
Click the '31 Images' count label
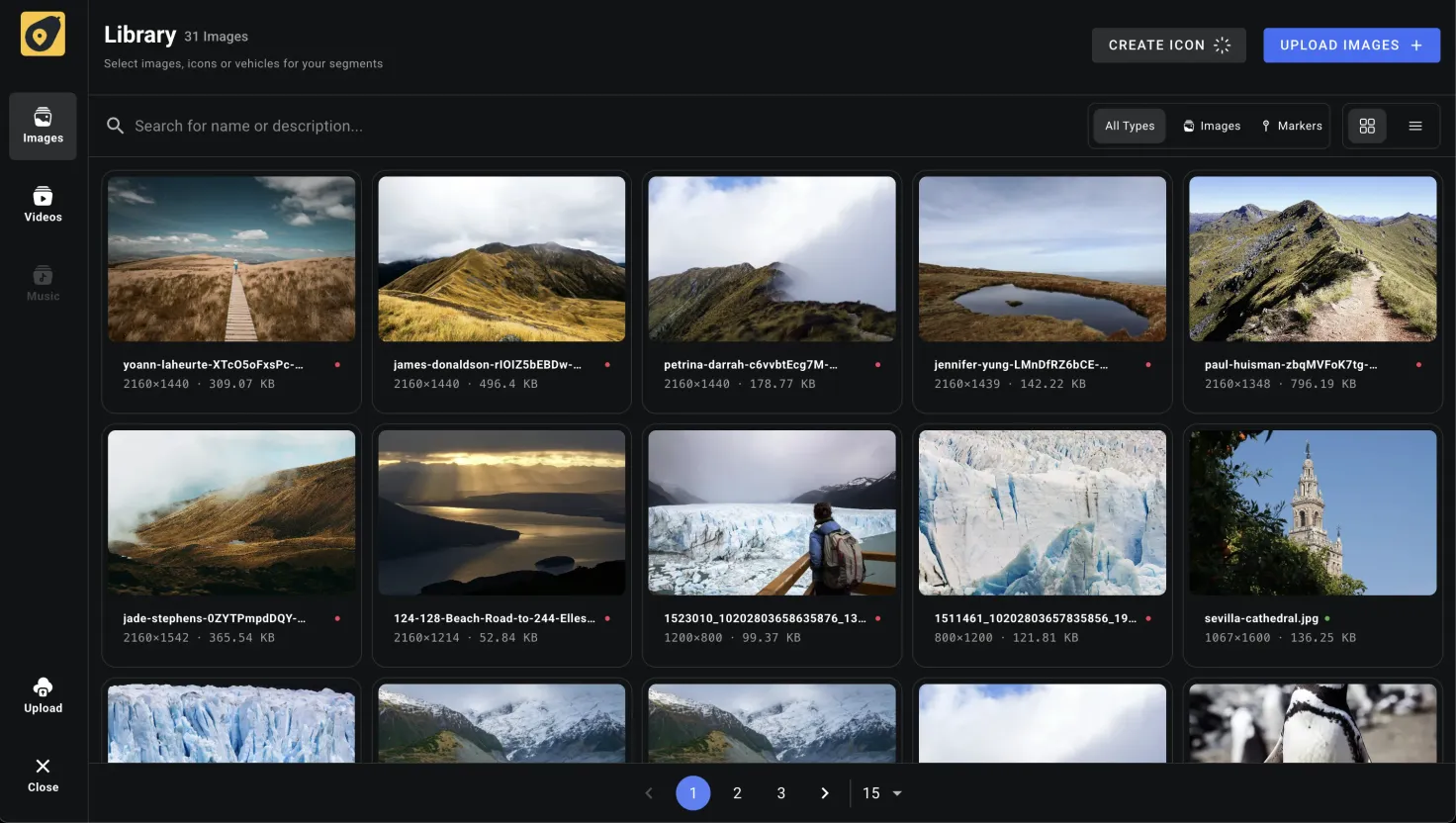pos(216,37)
